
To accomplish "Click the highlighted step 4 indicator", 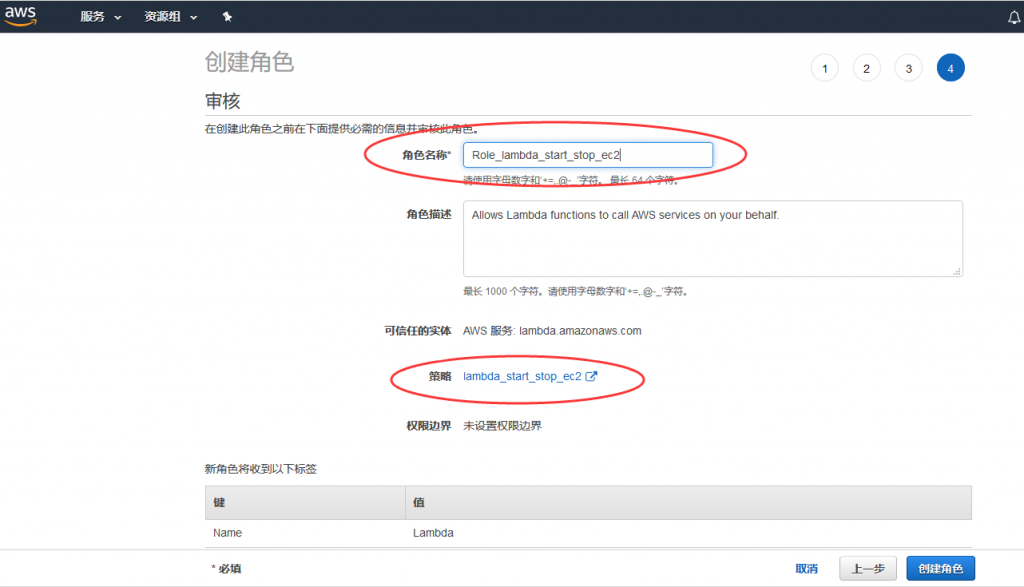I will click(x=950, y=69).
